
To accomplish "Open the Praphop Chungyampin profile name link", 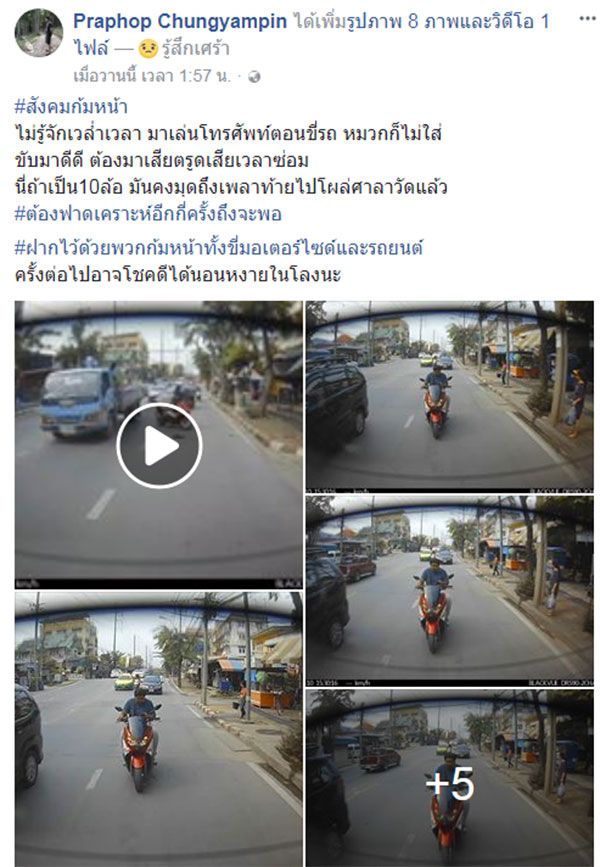I will 180,21.
